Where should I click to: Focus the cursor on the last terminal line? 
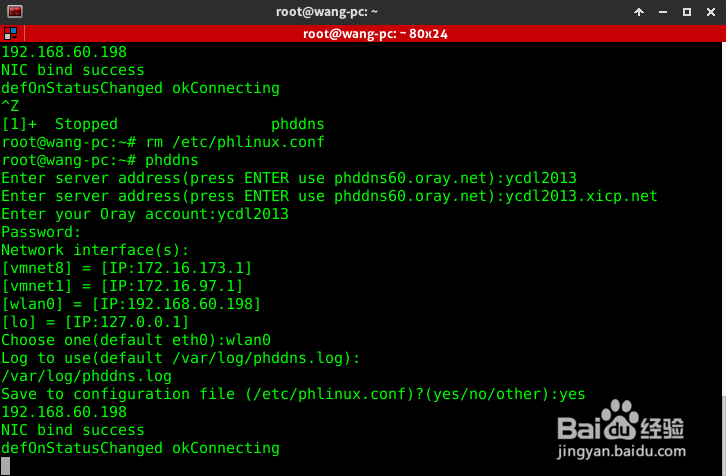(8, 466)
